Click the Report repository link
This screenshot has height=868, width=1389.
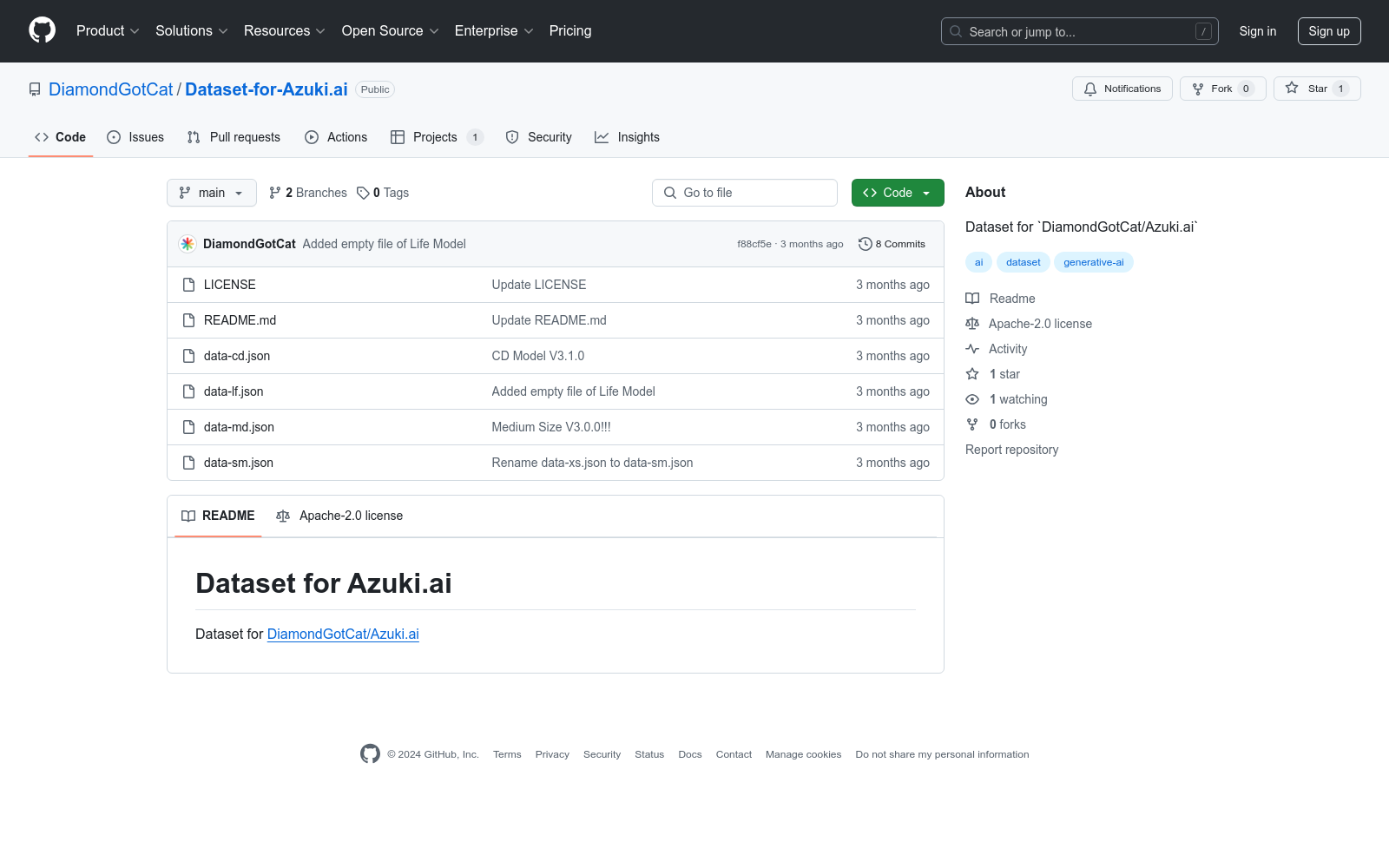1012,450
